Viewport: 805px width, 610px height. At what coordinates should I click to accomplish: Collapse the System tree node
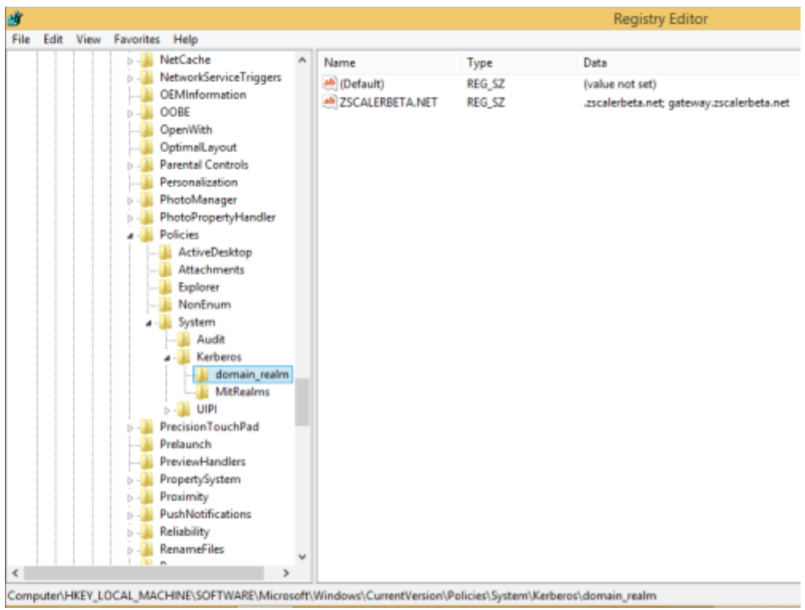(x=148, y=322)
